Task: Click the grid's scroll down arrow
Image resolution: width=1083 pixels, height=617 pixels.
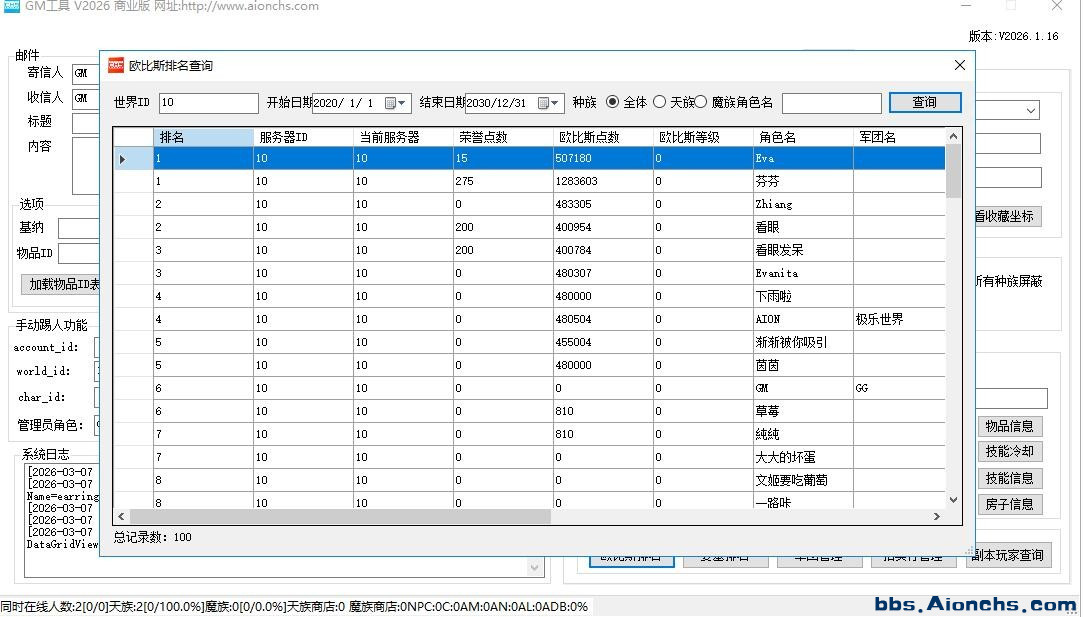Action: 953,499
